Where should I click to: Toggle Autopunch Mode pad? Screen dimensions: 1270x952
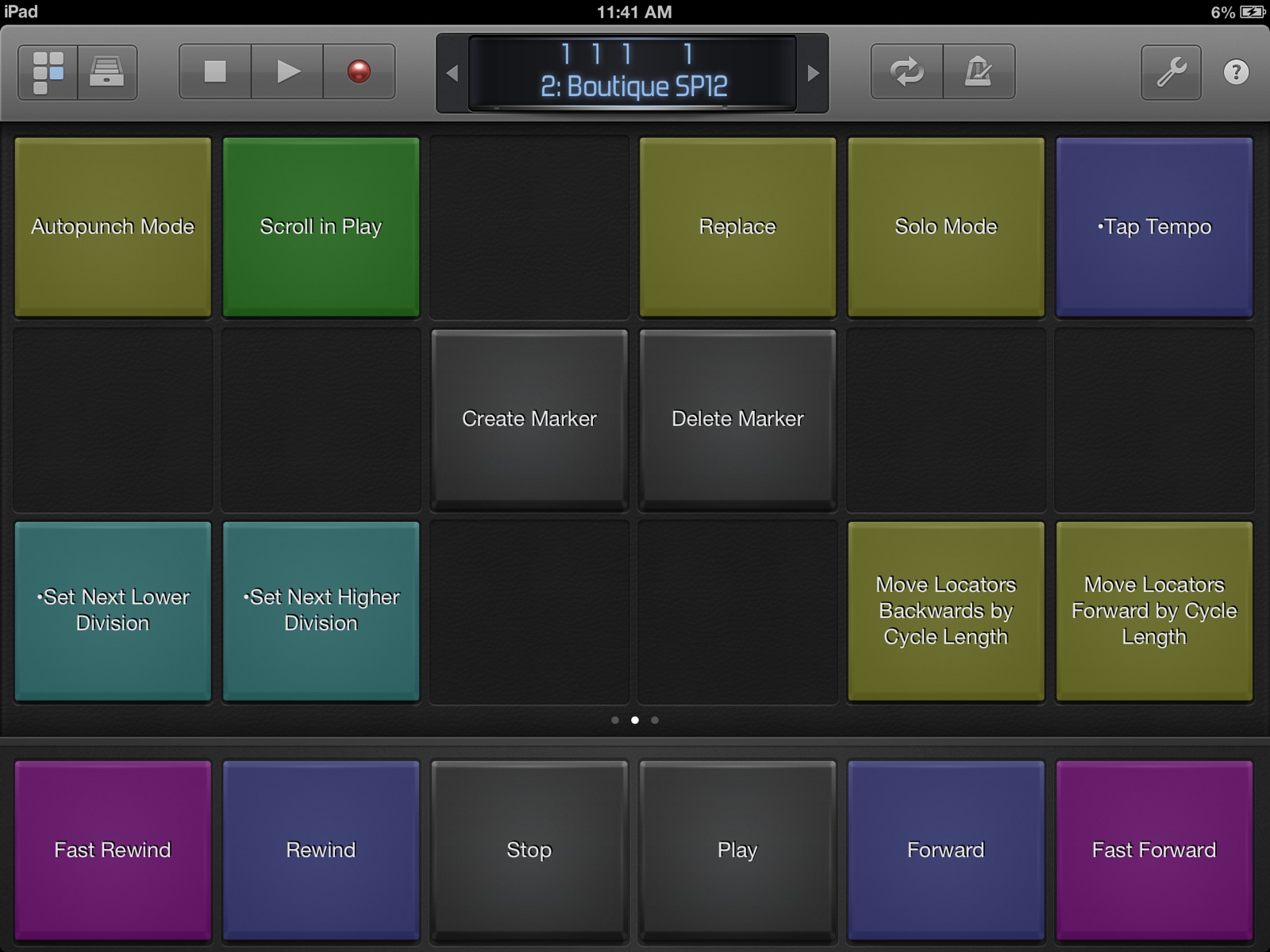[x=113, y=227]
